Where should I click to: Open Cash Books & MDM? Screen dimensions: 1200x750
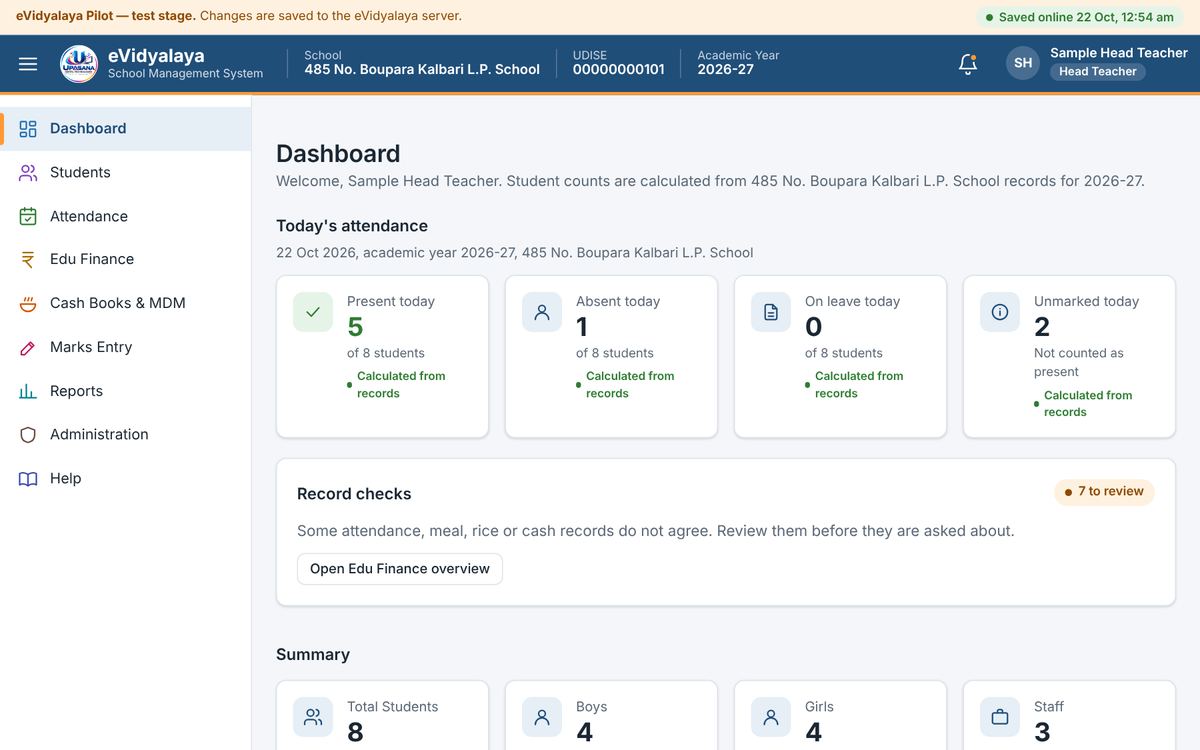click(126, 303)
